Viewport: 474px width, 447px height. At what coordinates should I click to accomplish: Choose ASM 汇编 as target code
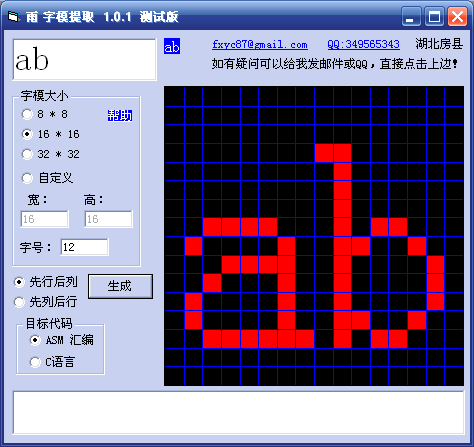(x=62, y=340)
